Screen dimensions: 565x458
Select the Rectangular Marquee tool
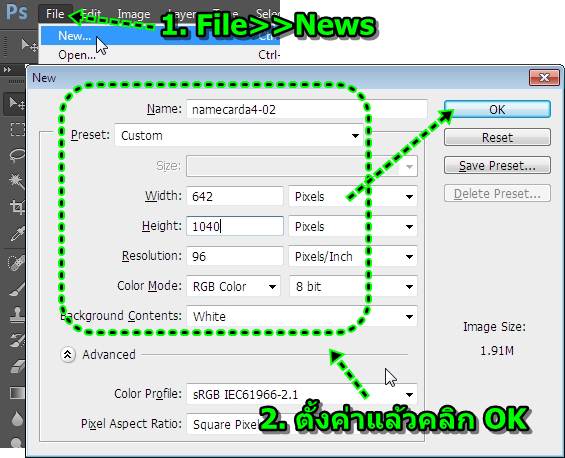(x=17, y=129)
